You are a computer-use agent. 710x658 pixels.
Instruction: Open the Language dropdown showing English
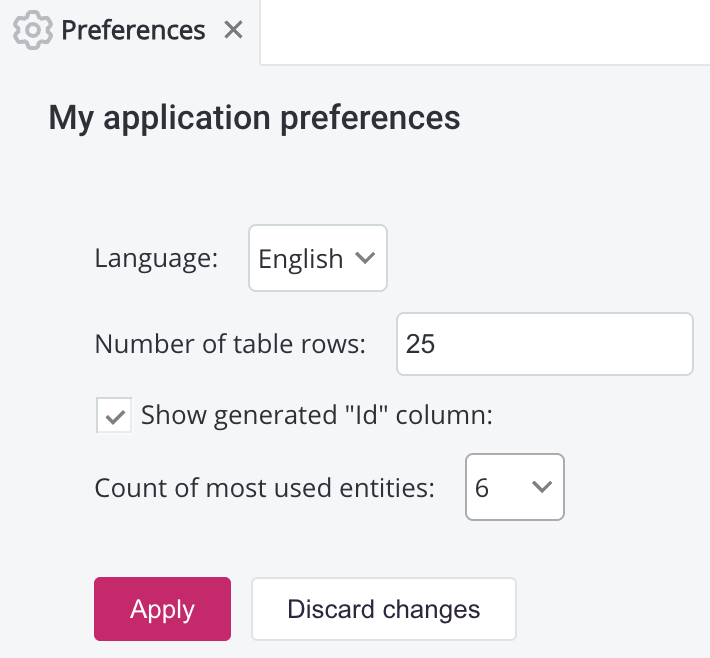(317, 258)
